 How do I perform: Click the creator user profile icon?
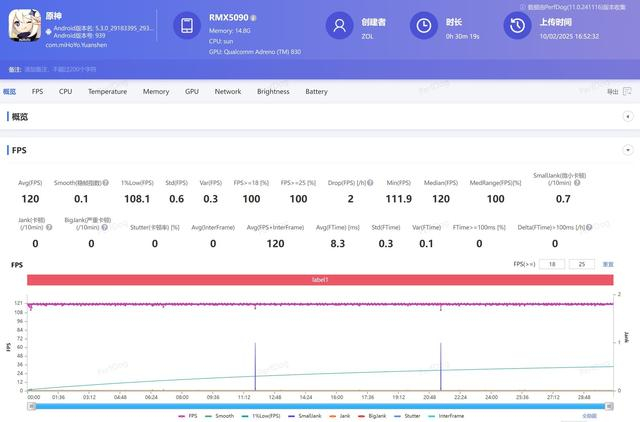coord(342,28)
